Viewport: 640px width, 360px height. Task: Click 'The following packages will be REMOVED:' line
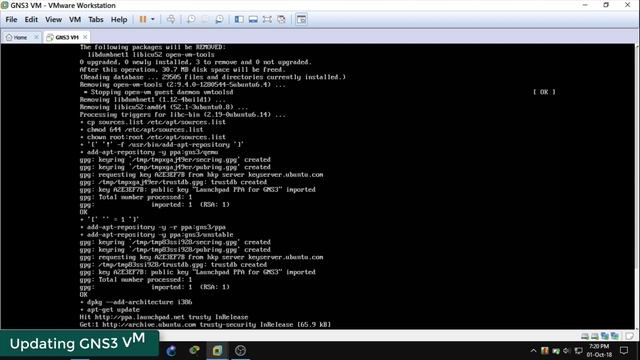pyautogui.click(x=153, y=47)
